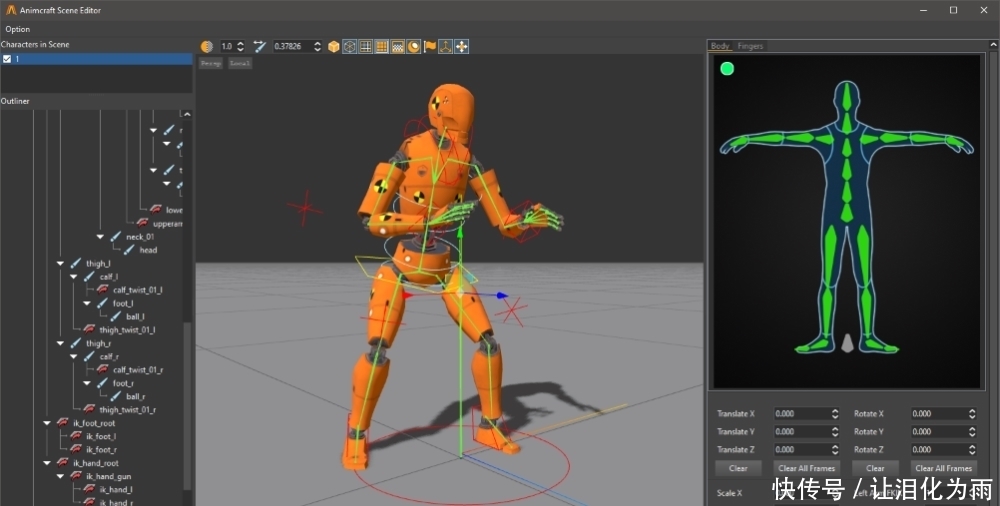Click the four-way move arrows icon
Viewport: 1000px width, 506px height.
coord(462,46)
